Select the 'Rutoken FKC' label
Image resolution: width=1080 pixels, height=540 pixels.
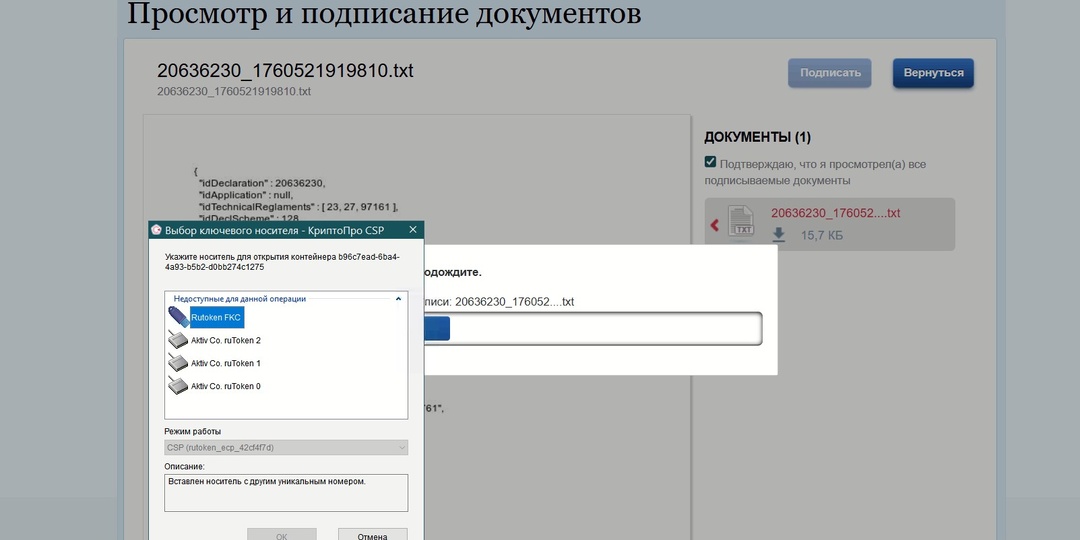(216, 318)
